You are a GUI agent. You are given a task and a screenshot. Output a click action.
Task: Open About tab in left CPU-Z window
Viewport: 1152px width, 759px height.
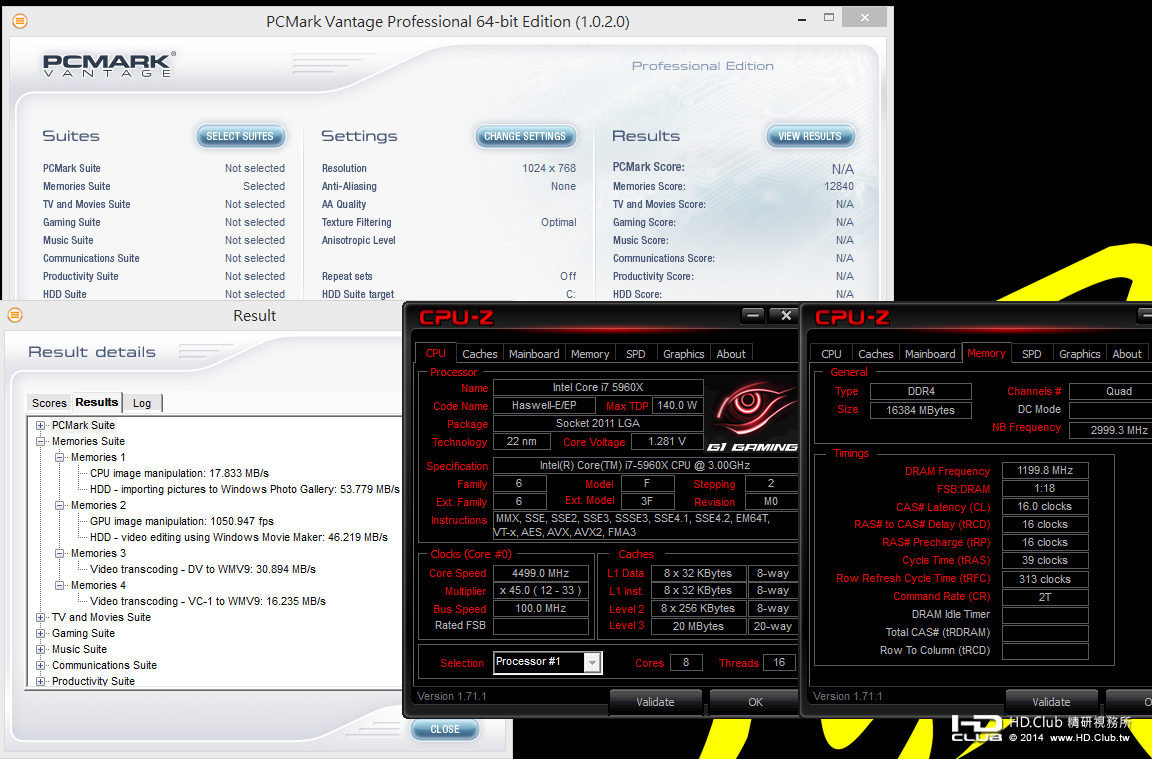[731, 354]
